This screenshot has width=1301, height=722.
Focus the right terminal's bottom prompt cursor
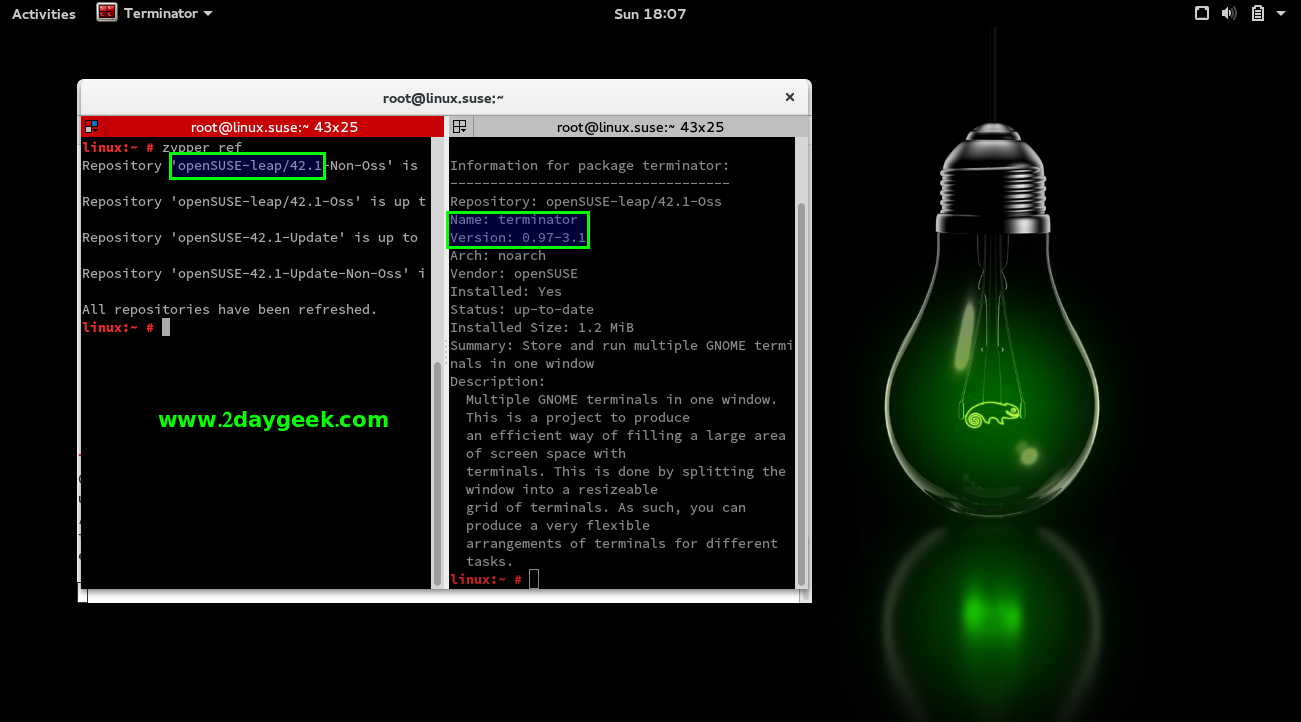pos(534,579)
